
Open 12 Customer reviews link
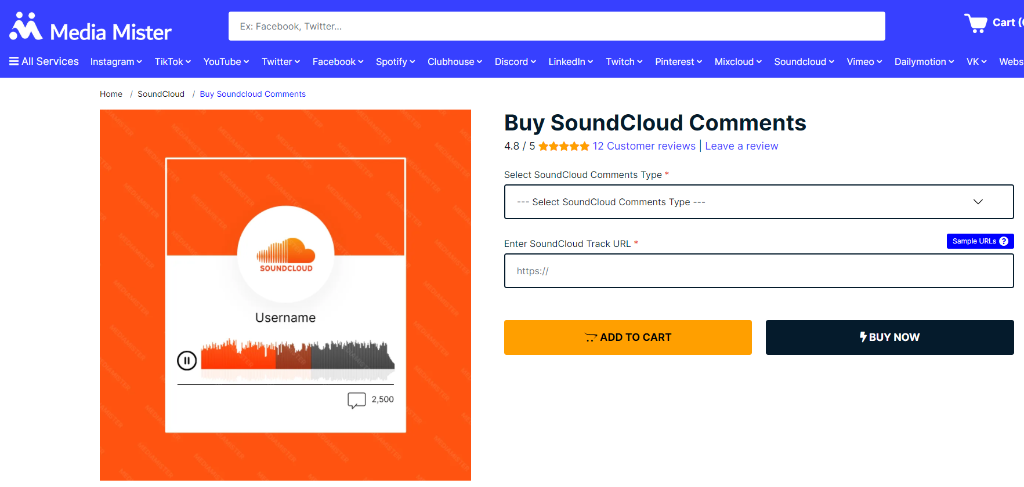point(644,146)
